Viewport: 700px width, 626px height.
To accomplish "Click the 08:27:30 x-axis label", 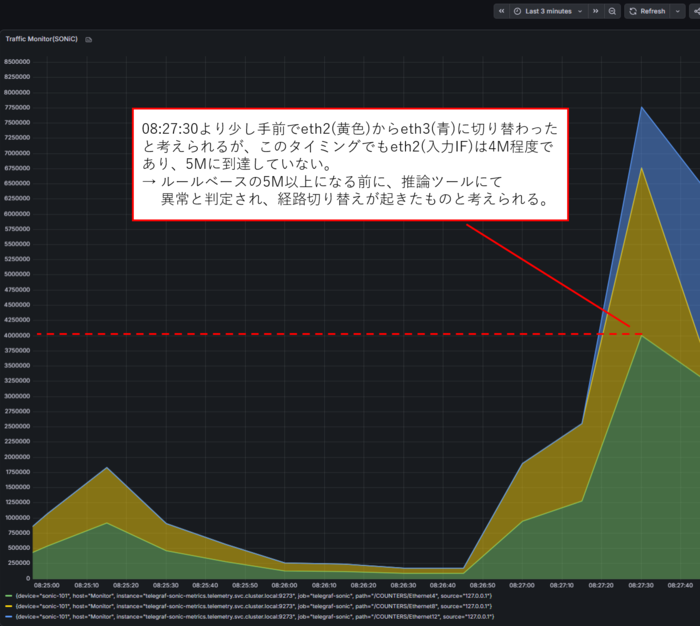I will [641, 585].
